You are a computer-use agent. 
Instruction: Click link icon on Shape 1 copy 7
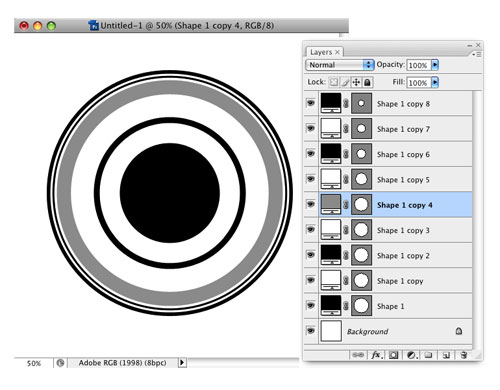[346, 129]
